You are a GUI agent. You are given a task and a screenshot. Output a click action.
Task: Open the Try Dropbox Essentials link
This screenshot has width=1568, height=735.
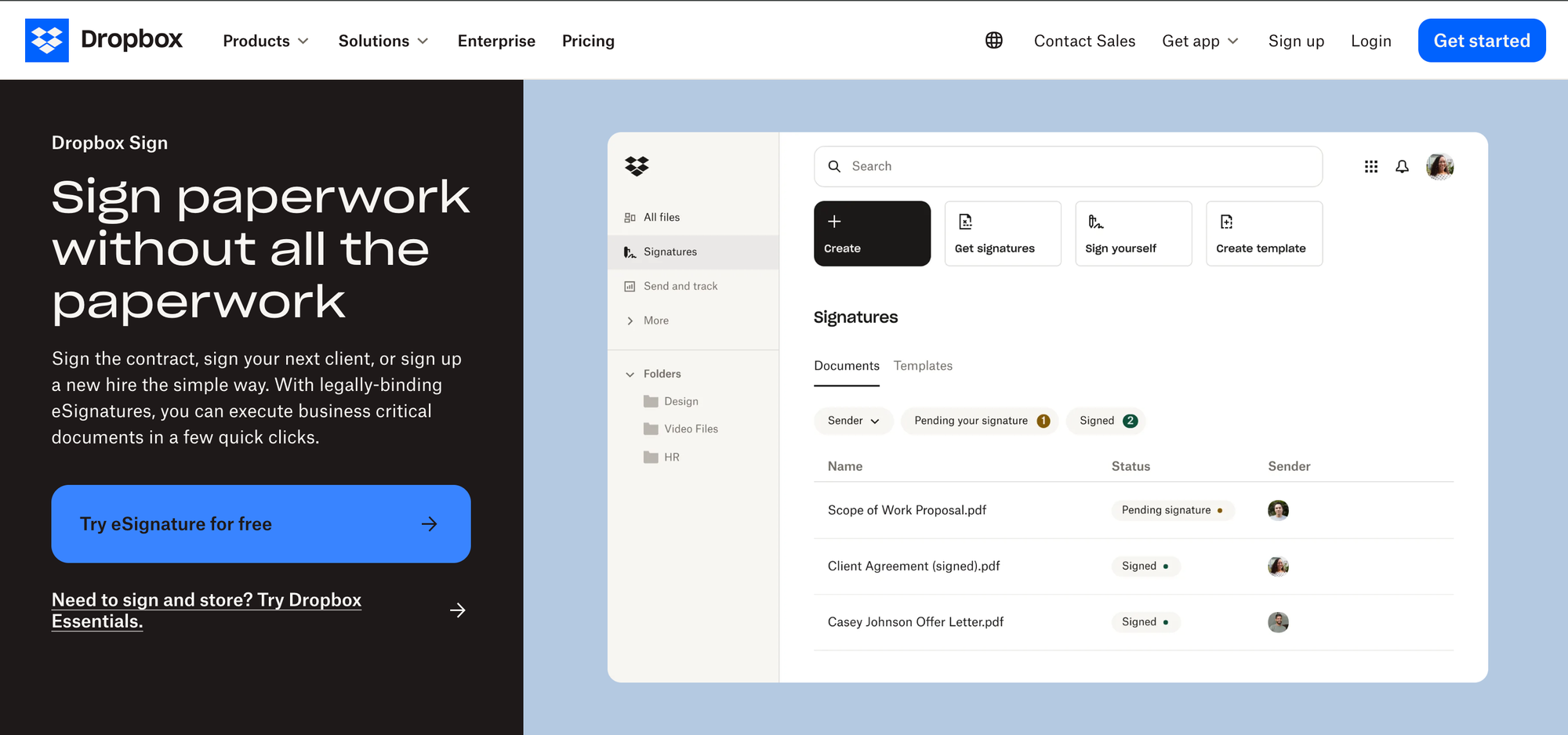206,610
